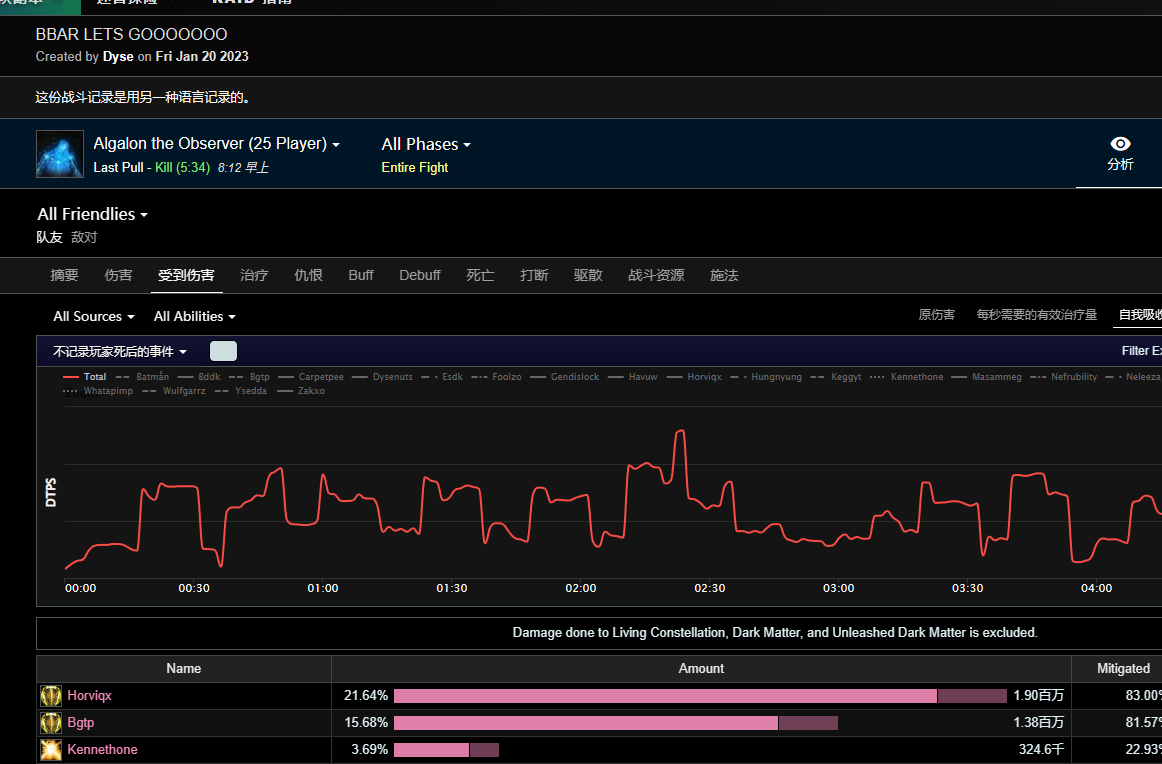The width and height of the screenshot is (1162, 764).
Task: Click Bgtp's class icon in the table
Action: (50, 723)
